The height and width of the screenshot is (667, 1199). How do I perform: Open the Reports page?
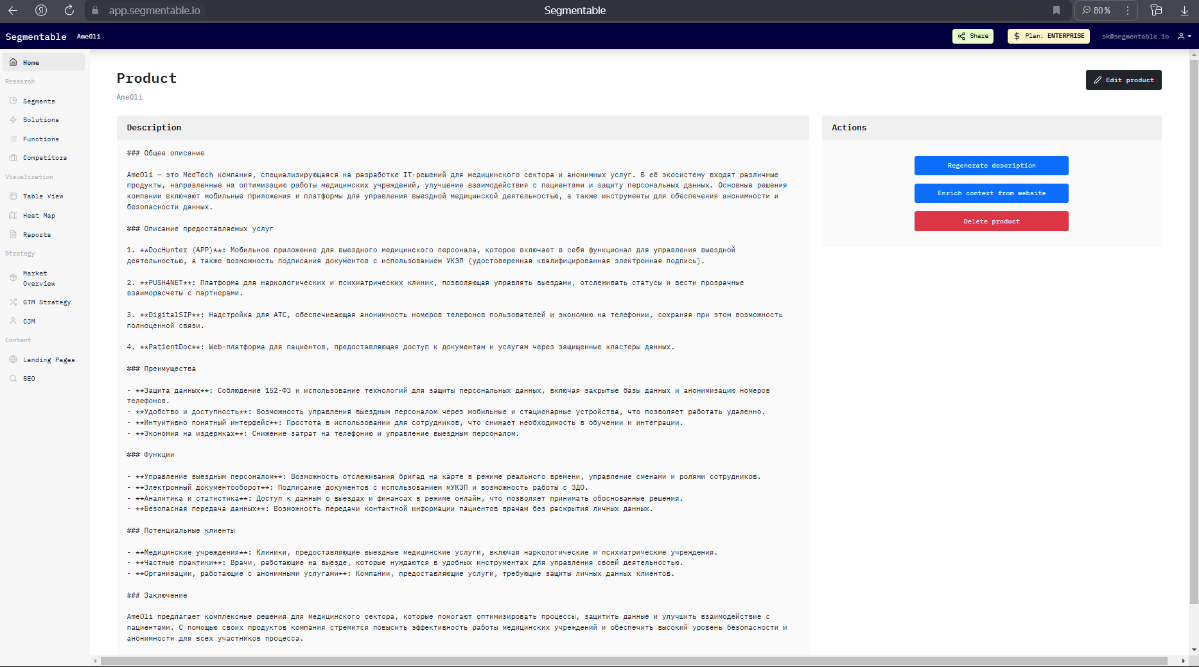click(37, 235)
